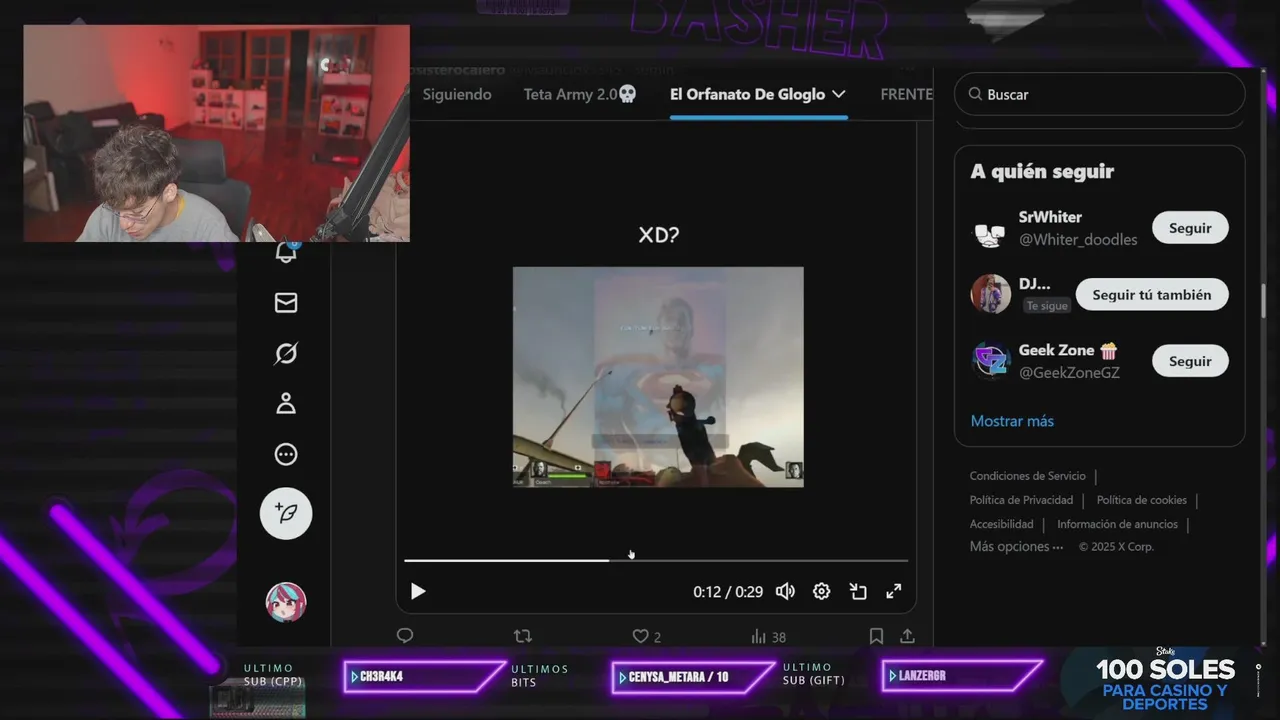Image resolution: width=1280 pixels, height=720 pixels.
Task: Like the post showing 2 likes
Action: pyautogui.click(x=646, y=636)
